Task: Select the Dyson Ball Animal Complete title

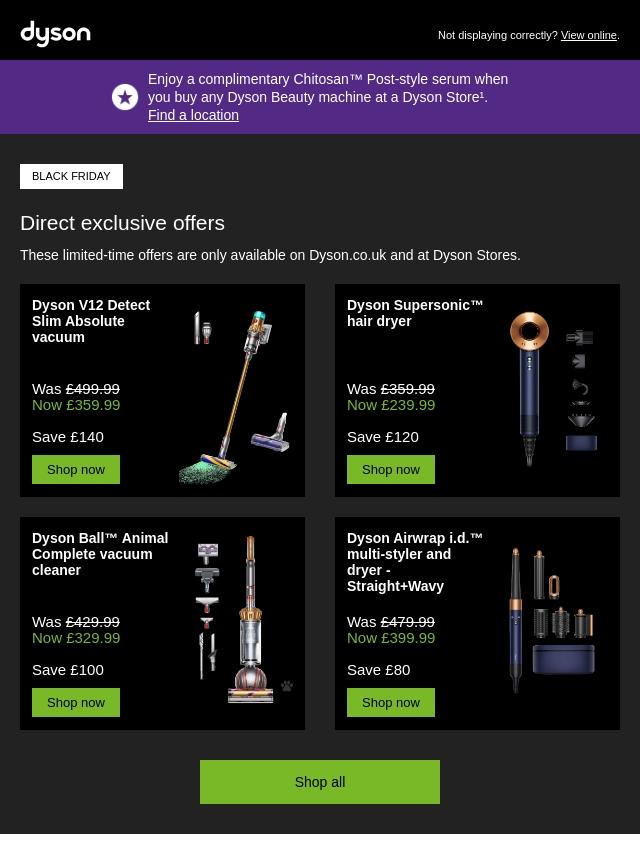Action: tap(100, 554)
